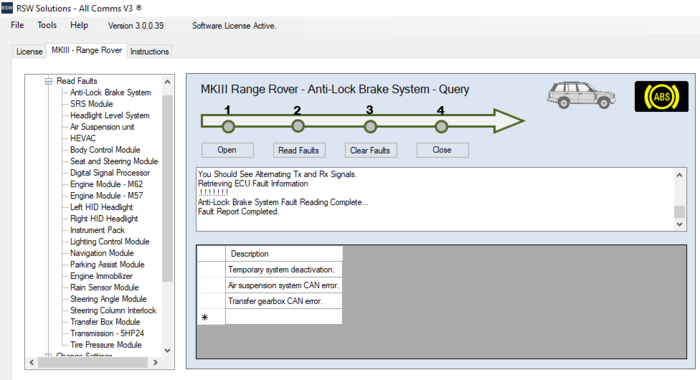The image size is (700, 380).
Task: Select Parking Assist Module in tree
Action: click(x=107, y=264)
